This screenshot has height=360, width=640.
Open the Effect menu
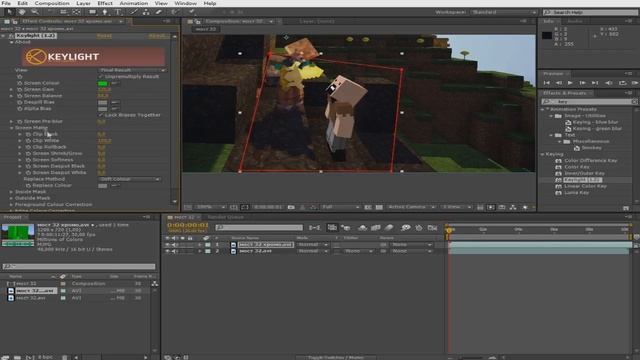pyautogui.click(x=105, y=3)
